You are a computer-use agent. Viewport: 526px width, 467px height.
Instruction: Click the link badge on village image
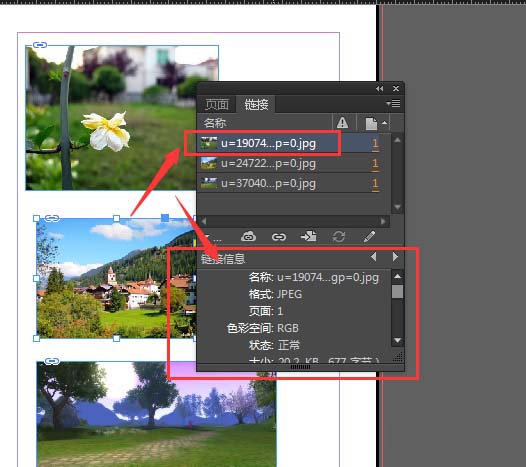click(x=52, y=219)
